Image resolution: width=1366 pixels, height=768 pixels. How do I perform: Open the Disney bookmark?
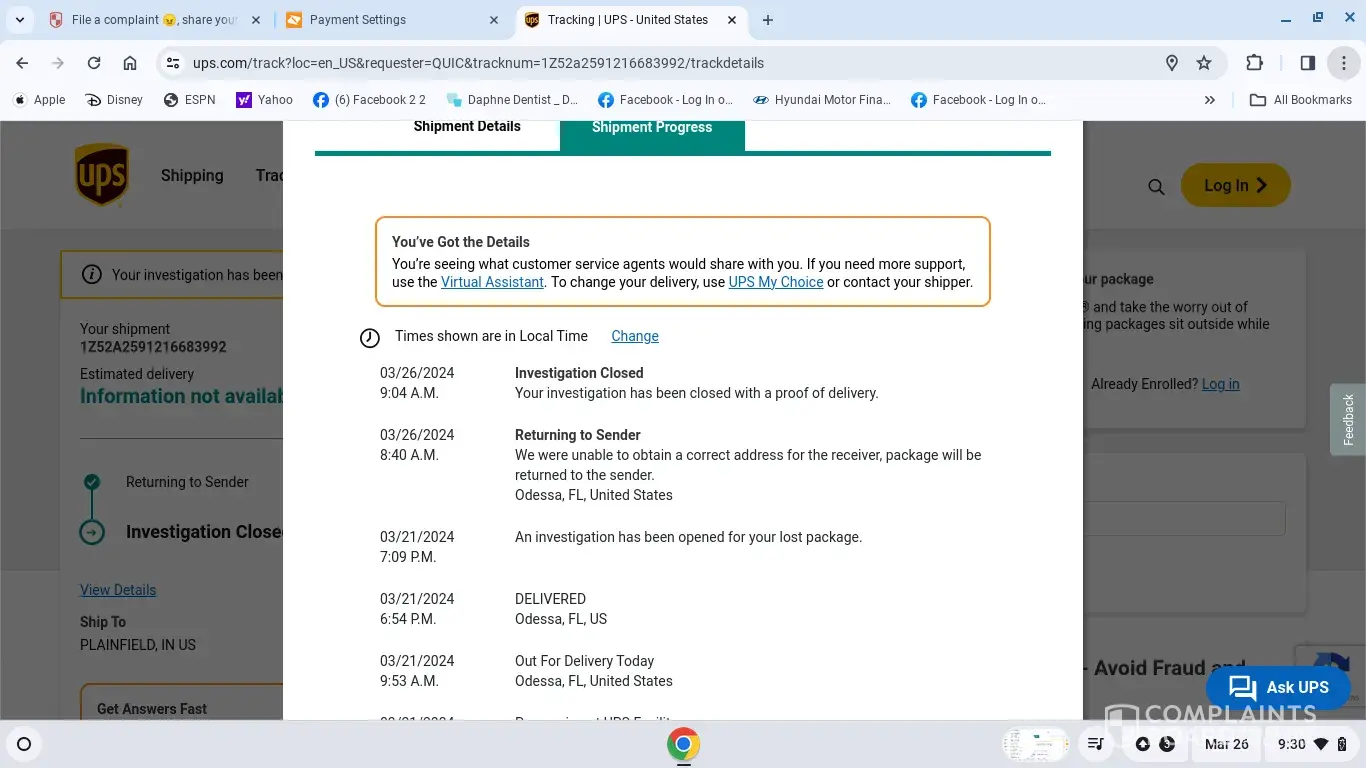[x=114, y=100]
